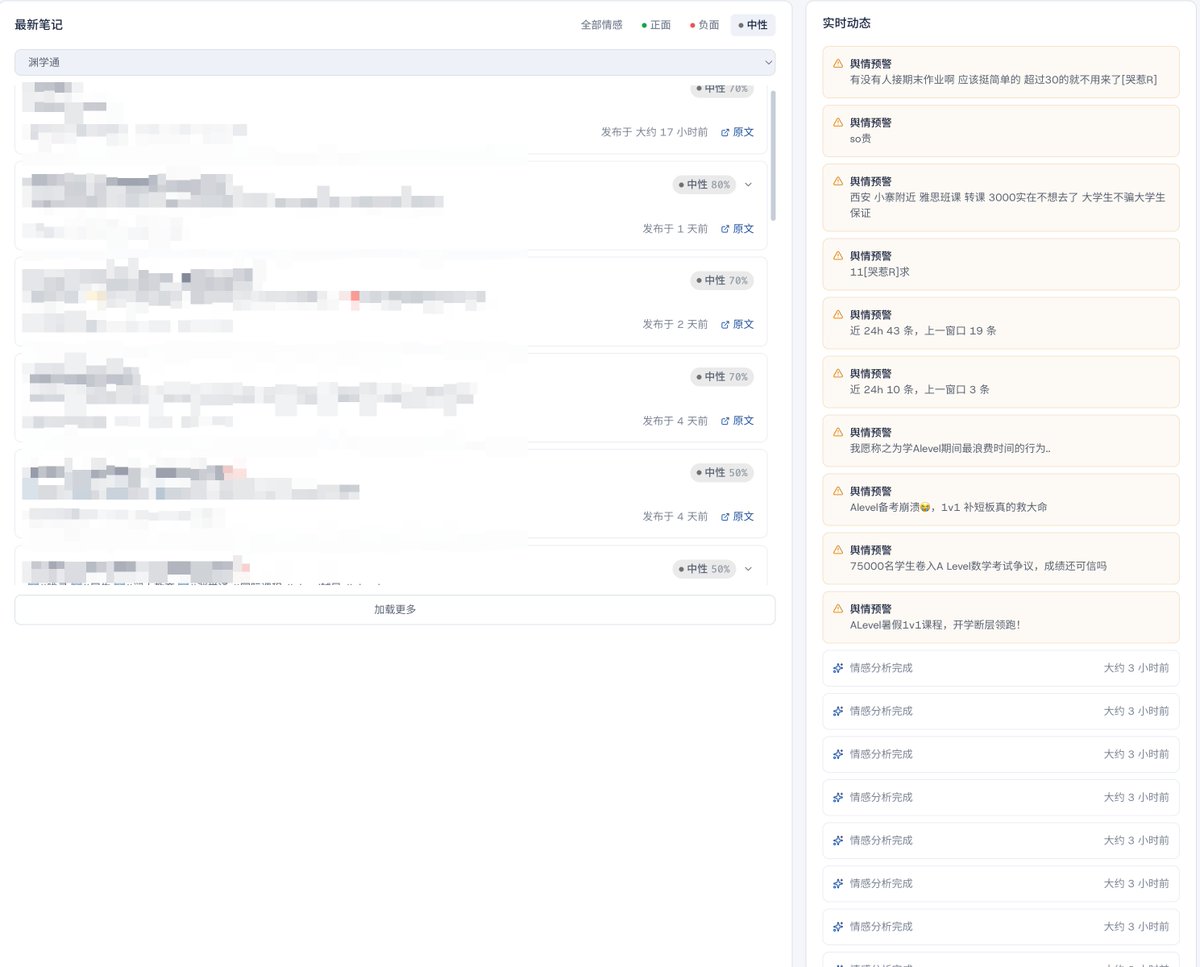
Task: Open 原文 link on 4 天前 中性 50% note
Action: coord(737,517)
